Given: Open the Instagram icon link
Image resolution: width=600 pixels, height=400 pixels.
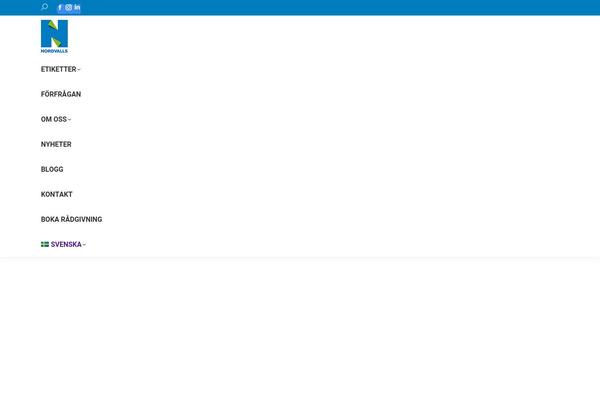Looking at the screenshot, I should coord(68,7).
